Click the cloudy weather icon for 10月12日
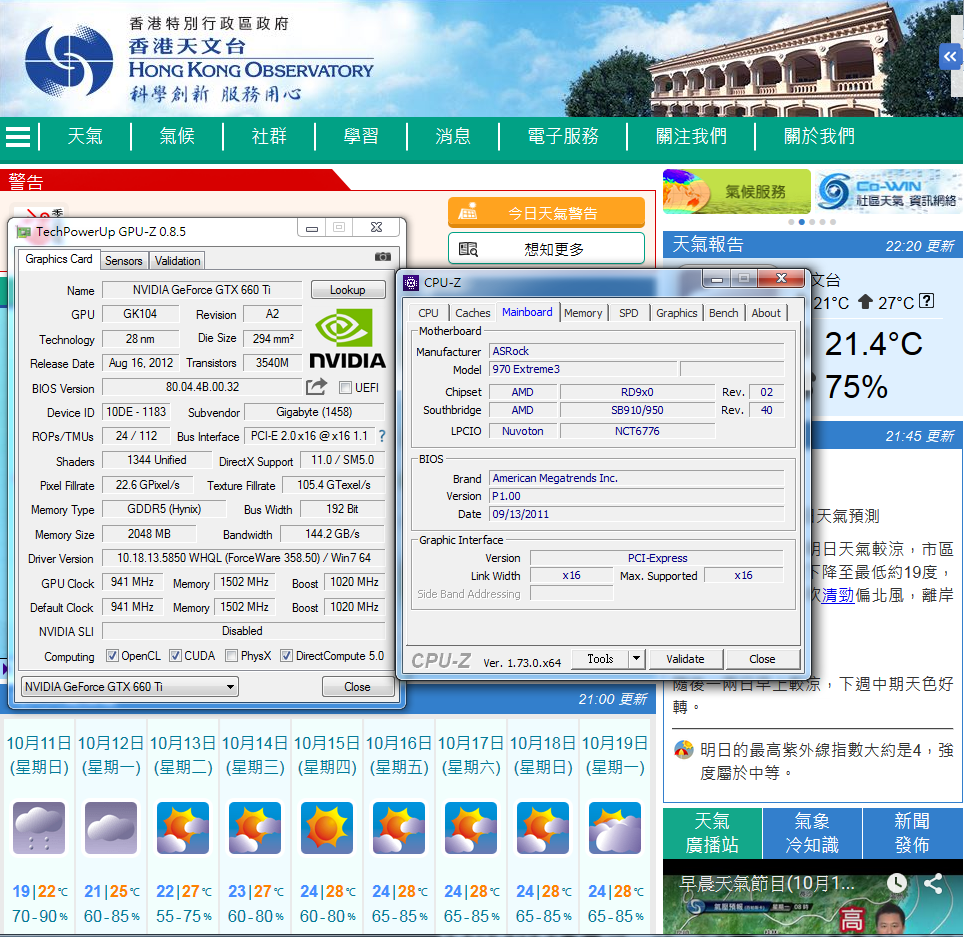The image size is (964, 937). click(111, 828)
